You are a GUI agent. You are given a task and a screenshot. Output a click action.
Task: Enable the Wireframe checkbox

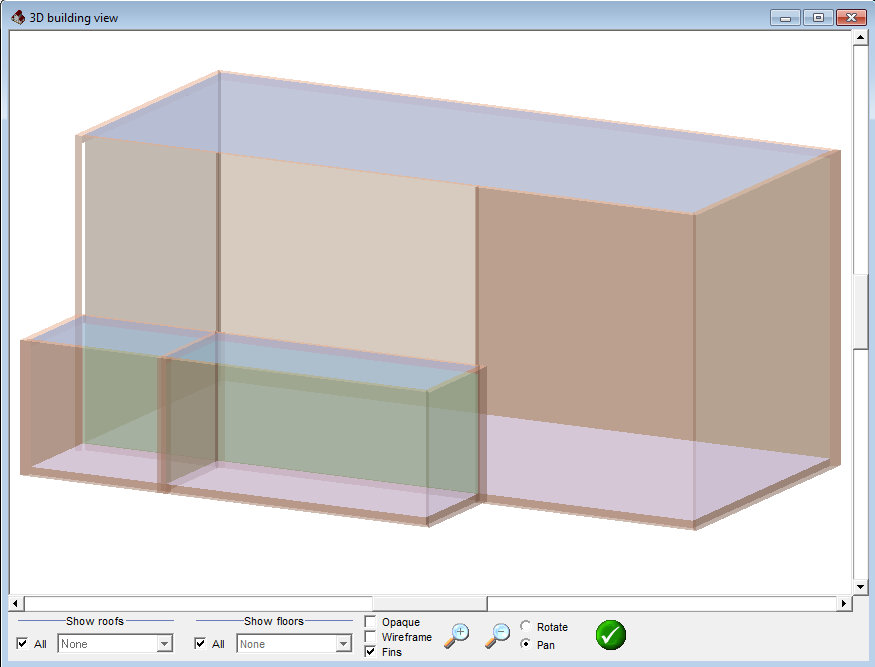[x=370, y=636]
